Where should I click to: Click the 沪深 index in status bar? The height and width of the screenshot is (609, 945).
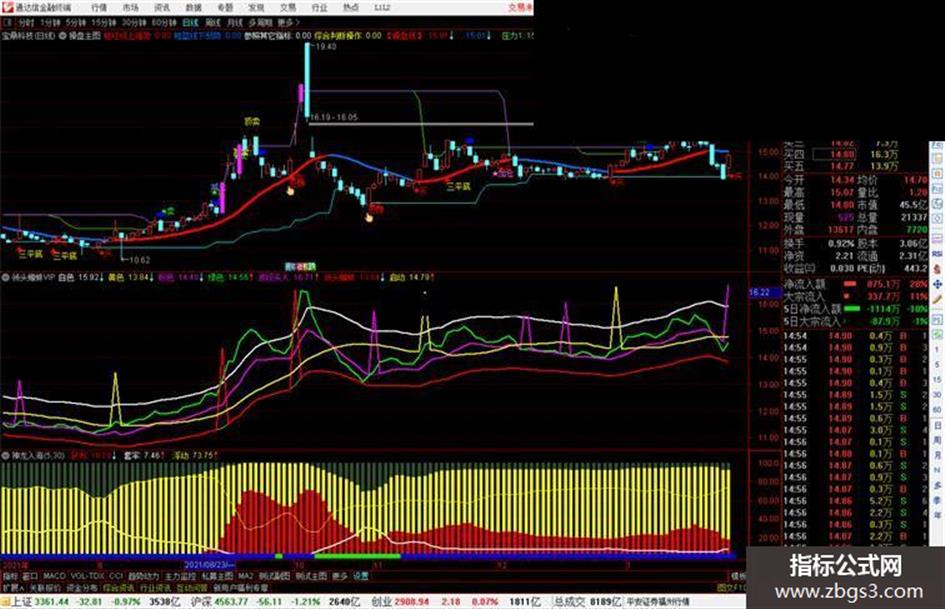point(202,602)
